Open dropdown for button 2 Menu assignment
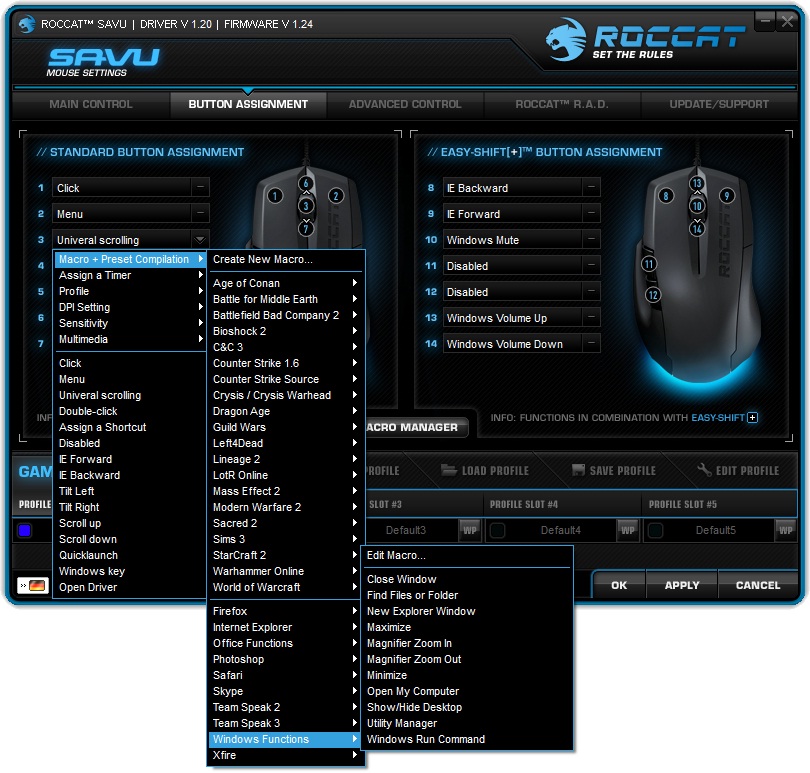 [200, 213]
